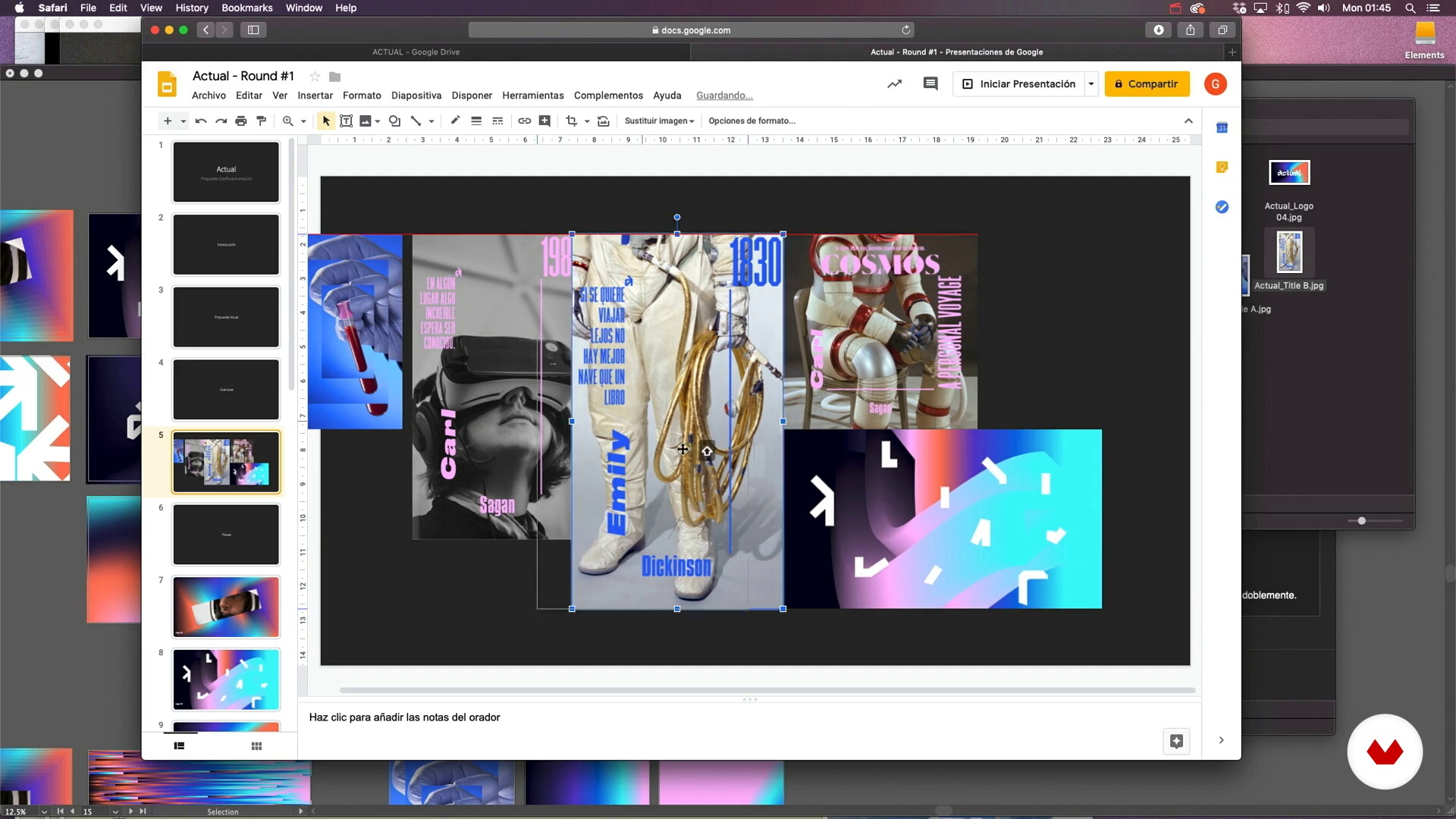Open Insertar menu

coord(315,96)
